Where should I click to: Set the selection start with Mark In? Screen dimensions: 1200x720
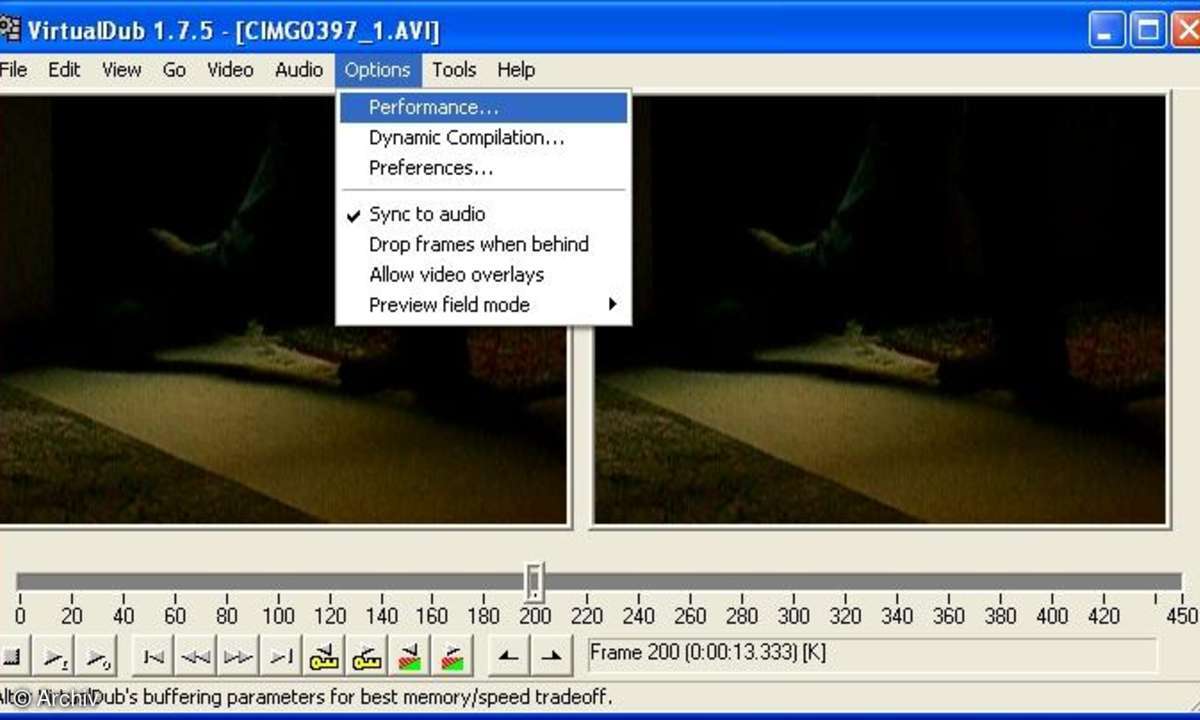(x=509, y=657)
